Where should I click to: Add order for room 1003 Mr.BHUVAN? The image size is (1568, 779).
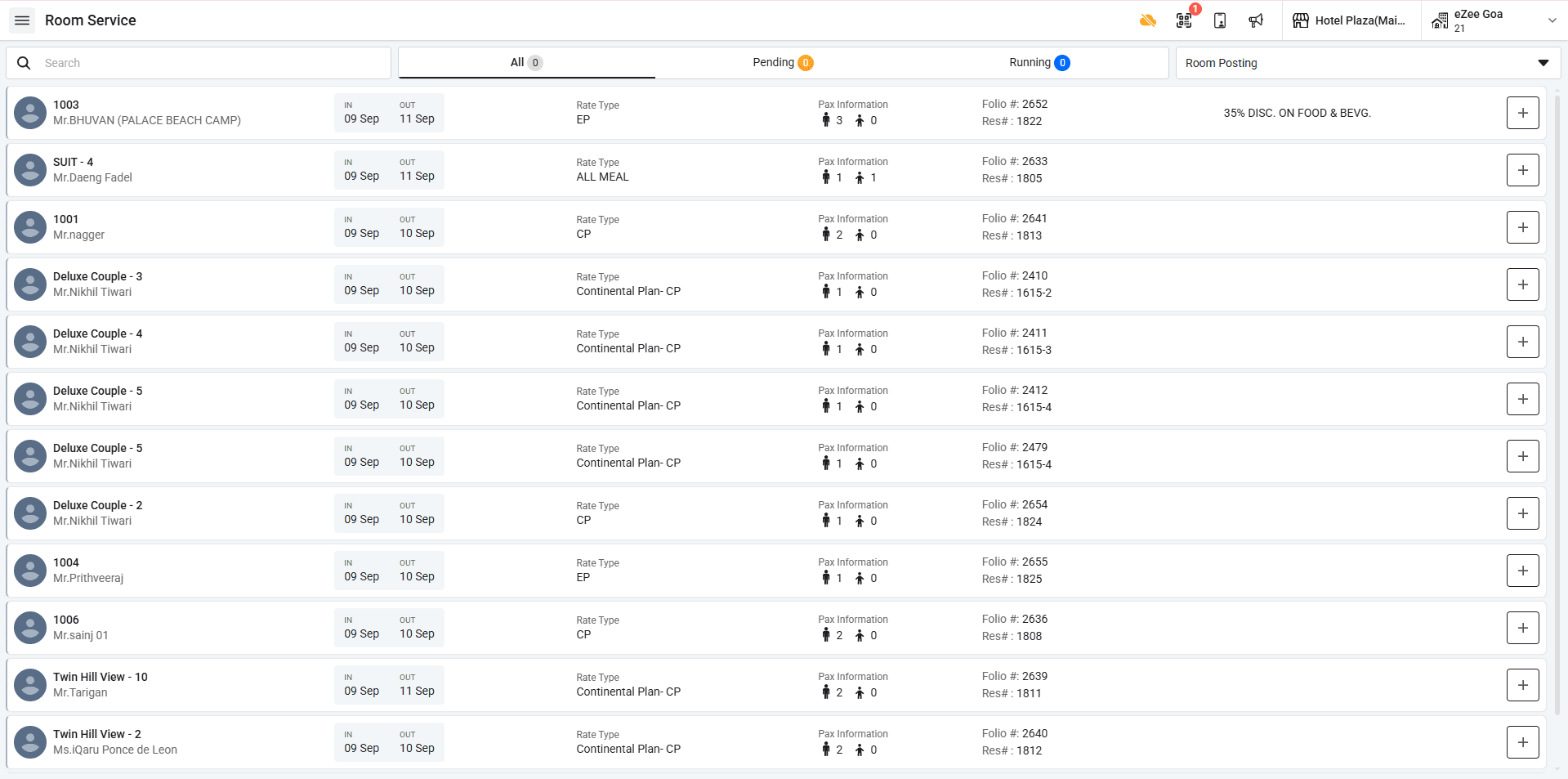coord(1522,113)
